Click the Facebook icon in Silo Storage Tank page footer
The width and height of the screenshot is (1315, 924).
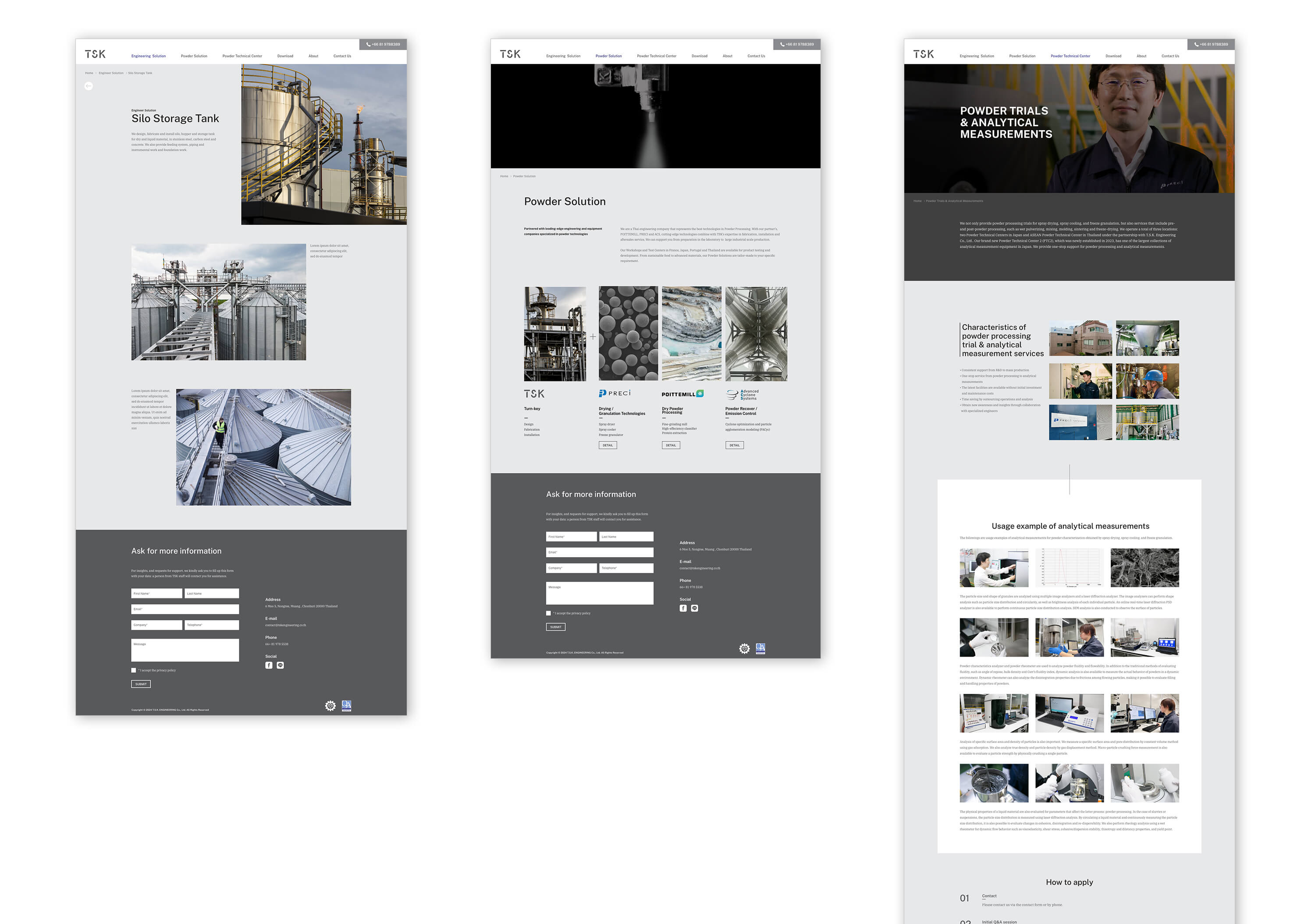click(269, 665)
